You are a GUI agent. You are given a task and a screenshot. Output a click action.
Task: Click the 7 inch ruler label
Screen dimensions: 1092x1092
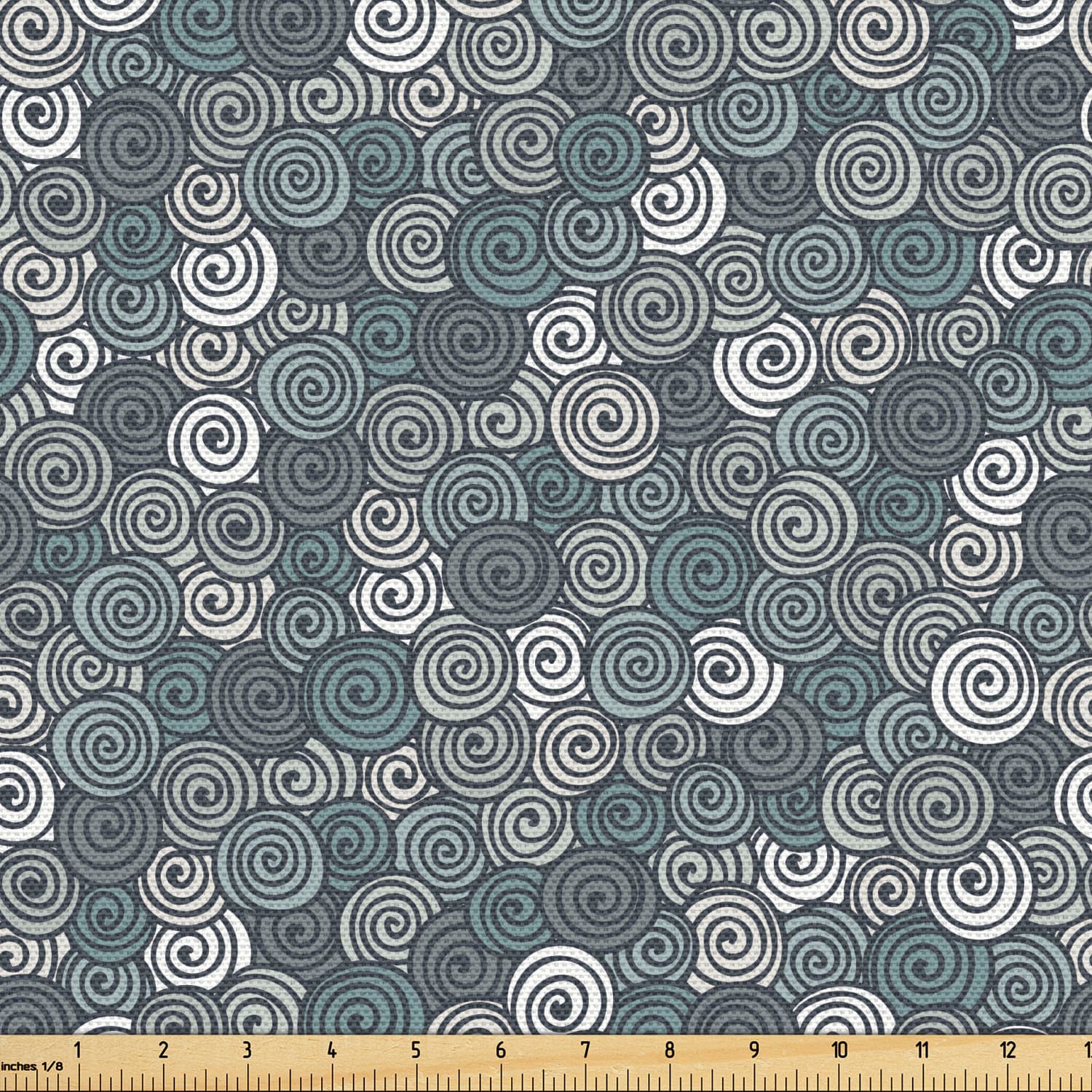(585, 1050)
